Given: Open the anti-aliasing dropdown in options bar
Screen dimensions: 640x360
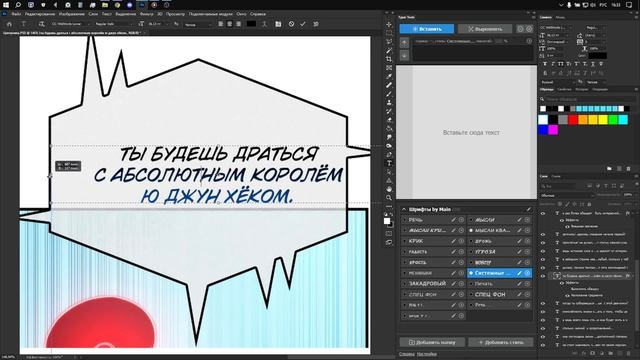Looking at the screenshot, I should click(x=198, y=24).
